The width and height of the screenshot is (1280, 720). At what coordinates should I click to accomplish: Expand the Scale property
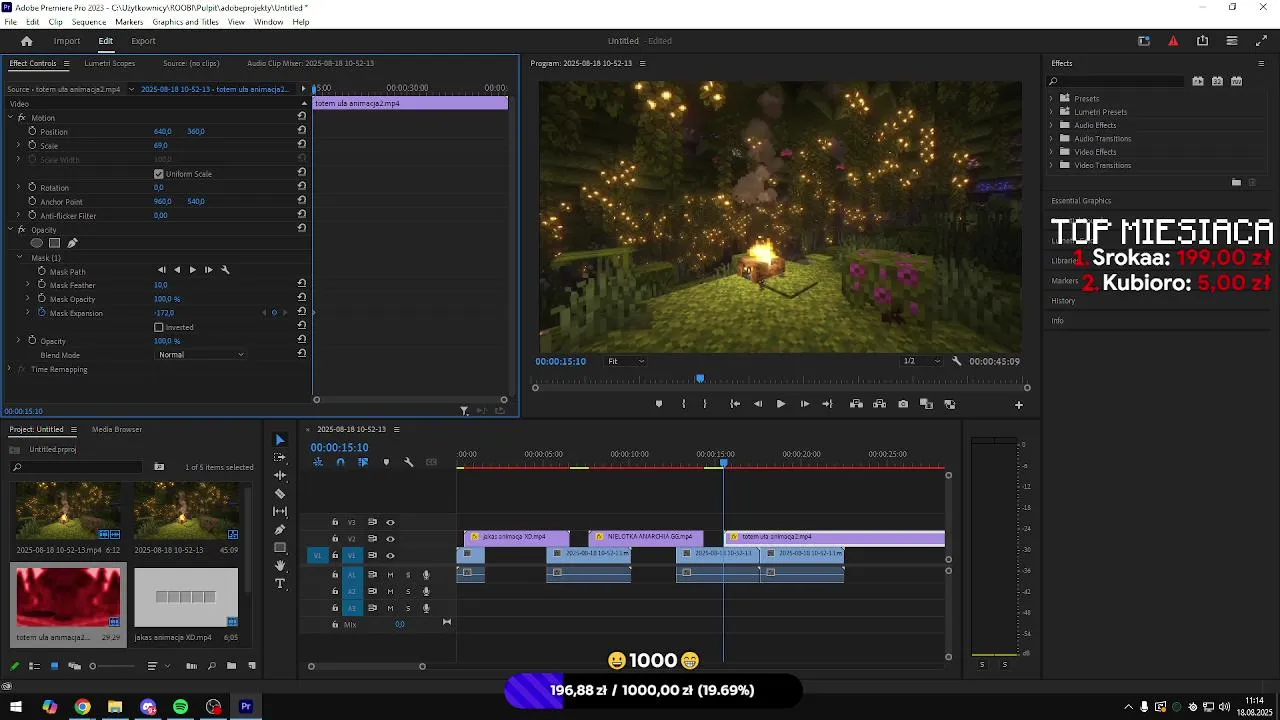coord(18,145)
